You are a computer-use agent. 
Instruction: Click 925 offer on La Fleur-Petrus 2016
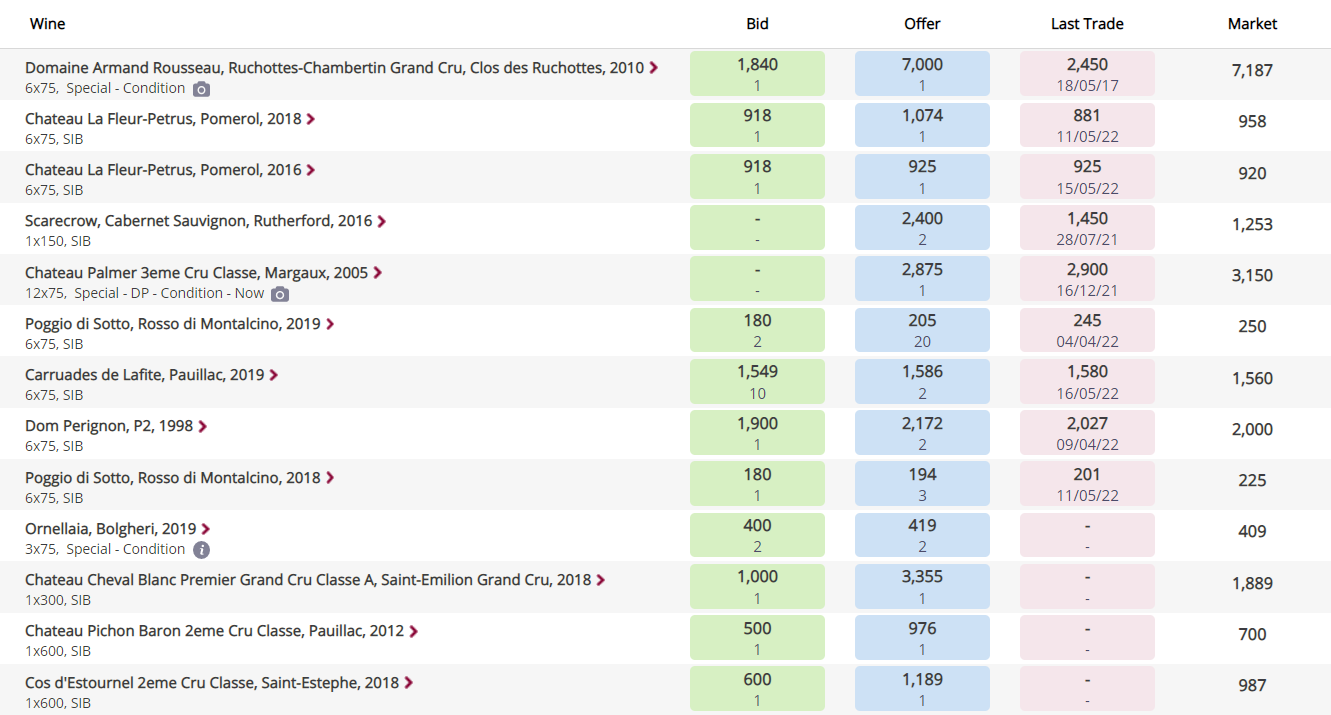(922, 177)
